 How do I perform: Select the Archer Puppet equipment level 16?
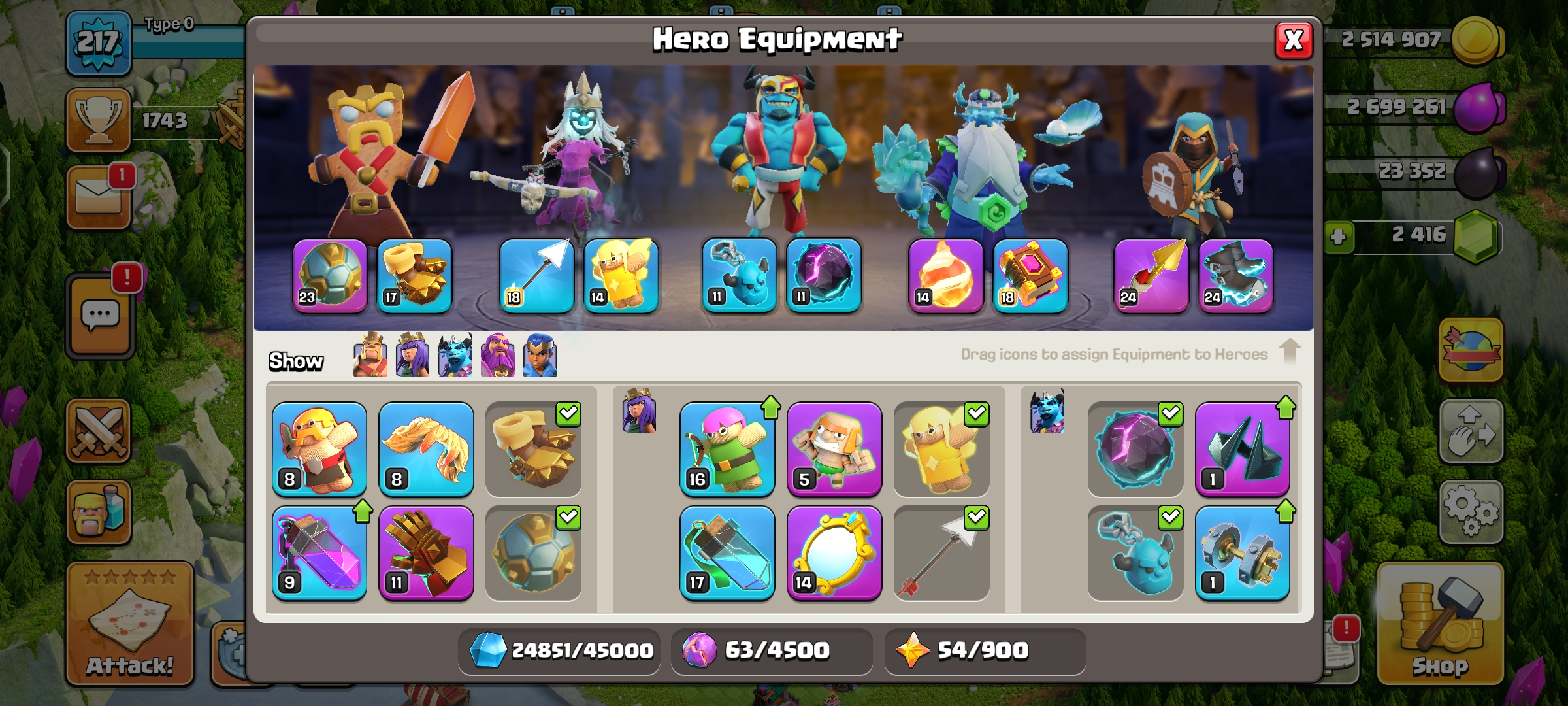727,449
